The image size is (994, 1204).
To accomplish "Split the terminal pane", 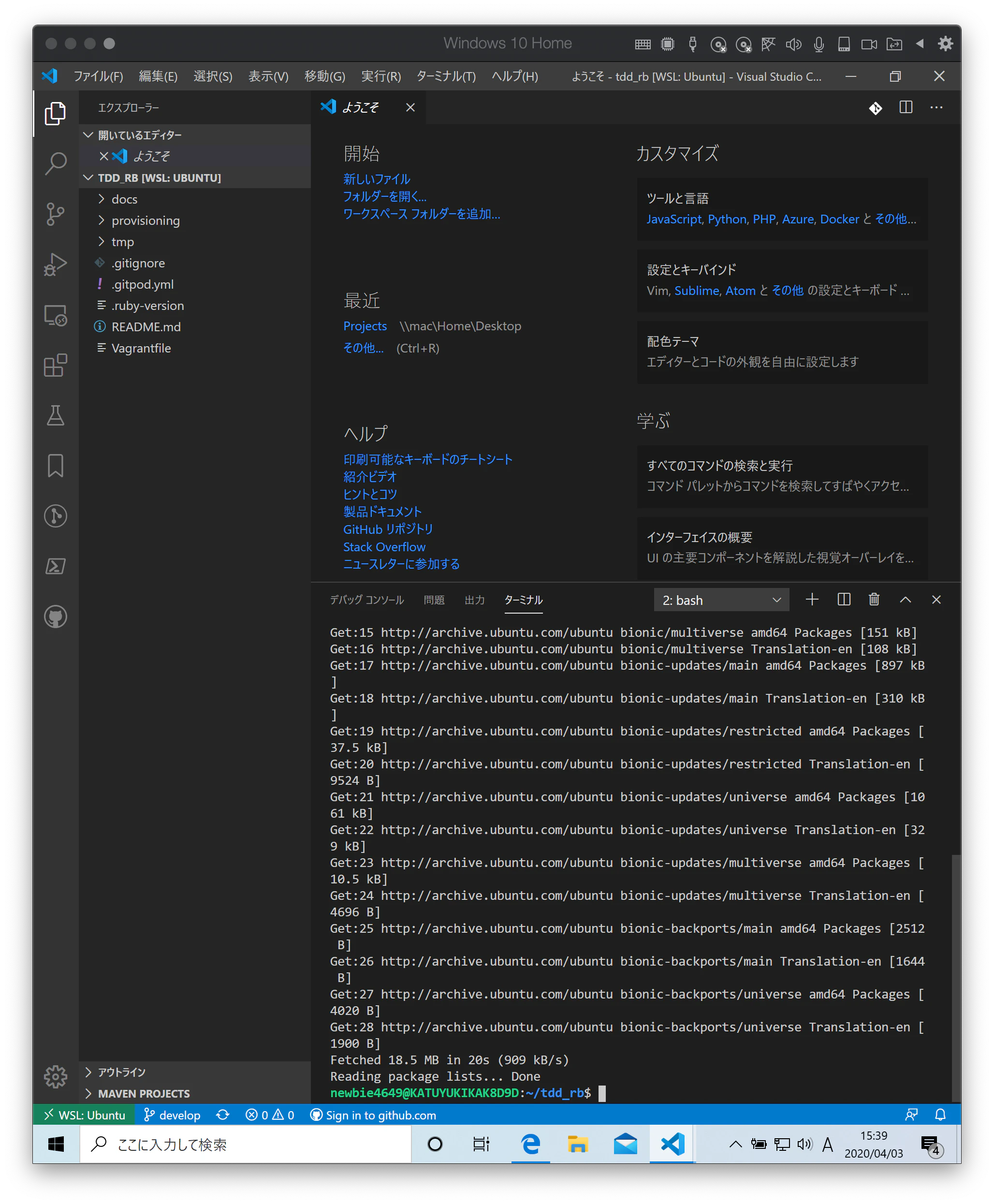I will 844,600.
